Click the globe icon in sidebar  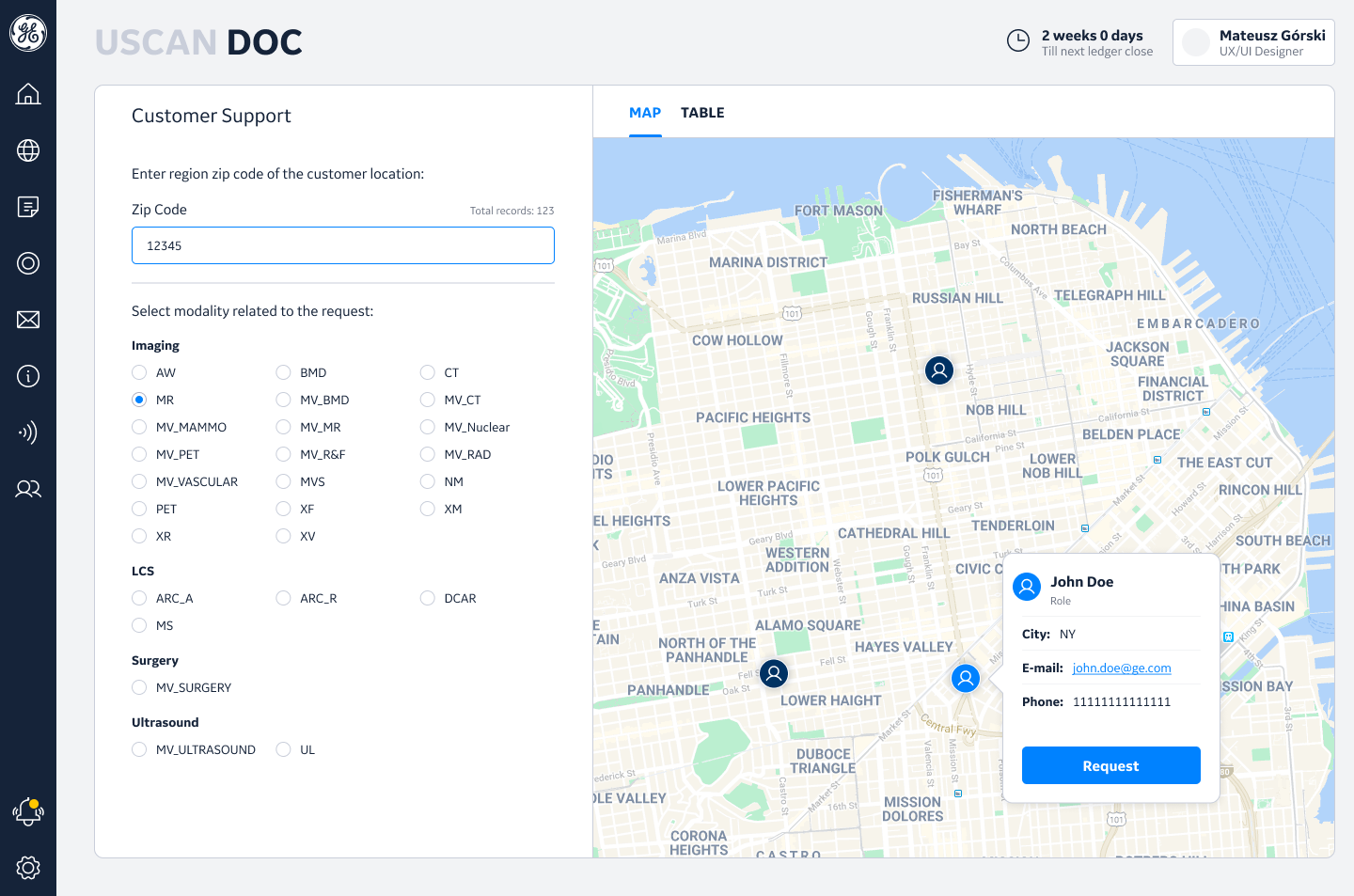28,150
